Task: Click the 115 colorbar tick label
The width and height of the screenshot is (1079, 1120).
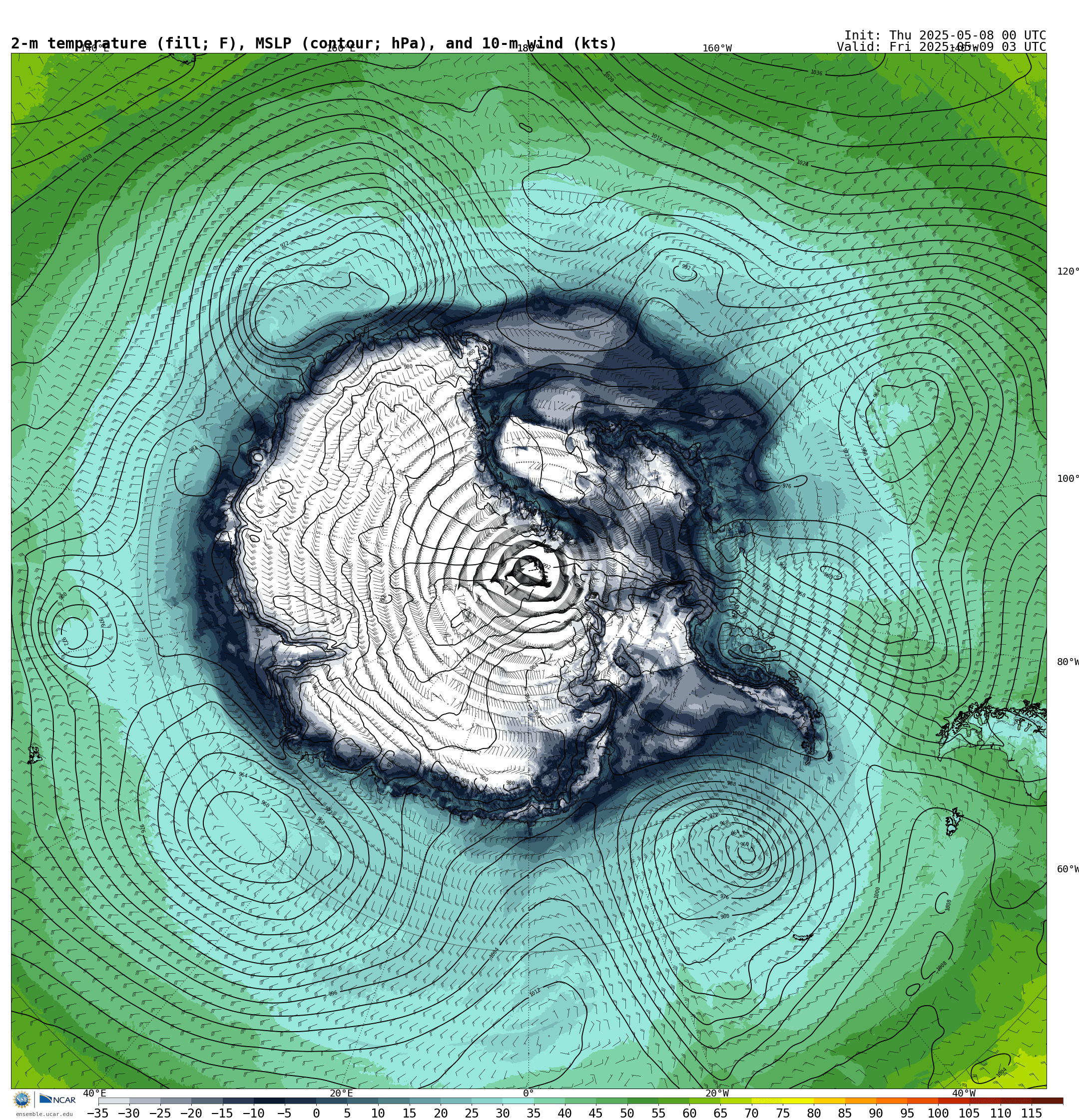Action: tap(1032, 1113)
